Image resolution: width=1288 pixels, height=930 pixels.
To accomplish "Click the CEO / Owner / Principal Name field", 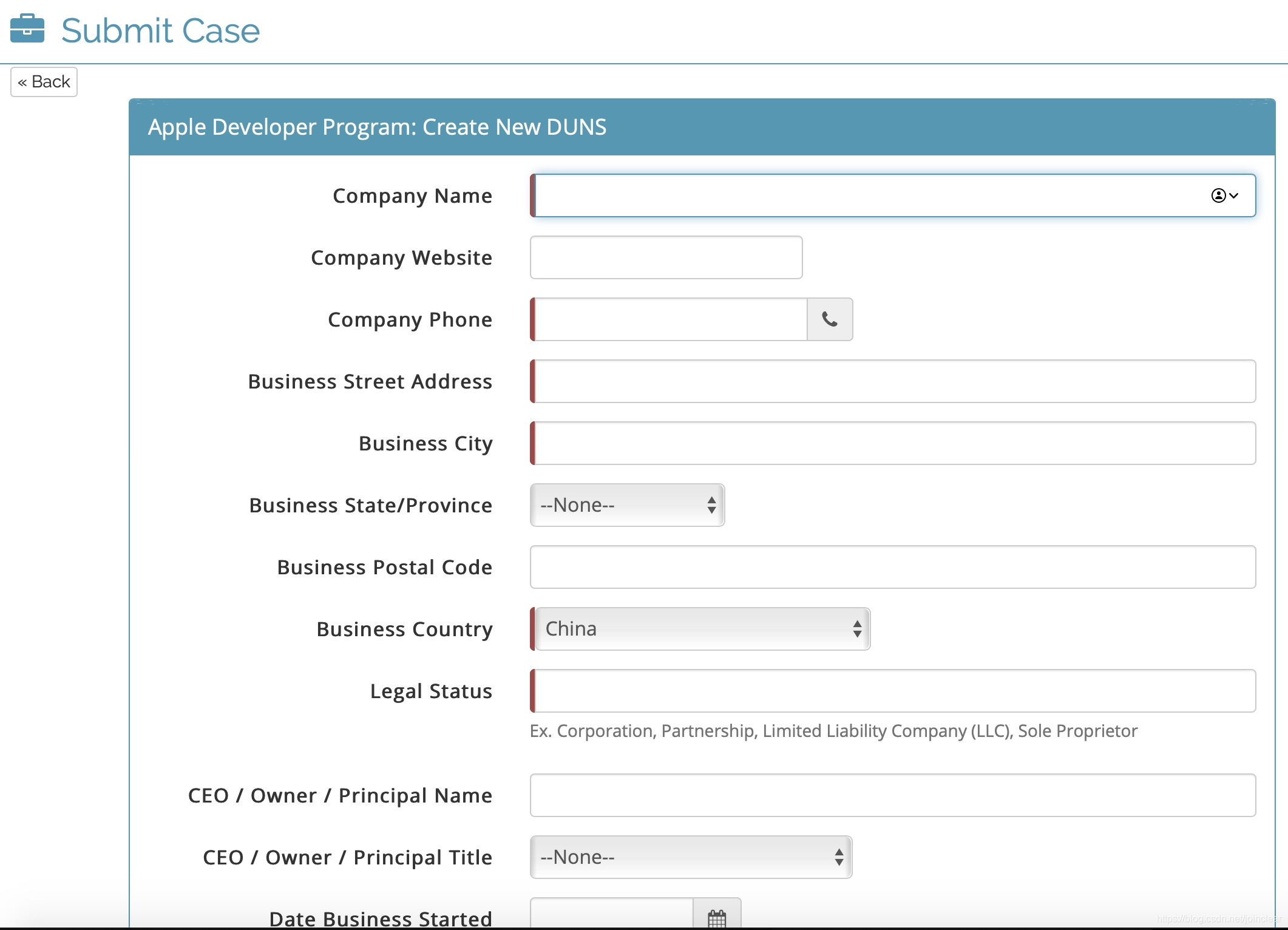I will coord(893,795).
